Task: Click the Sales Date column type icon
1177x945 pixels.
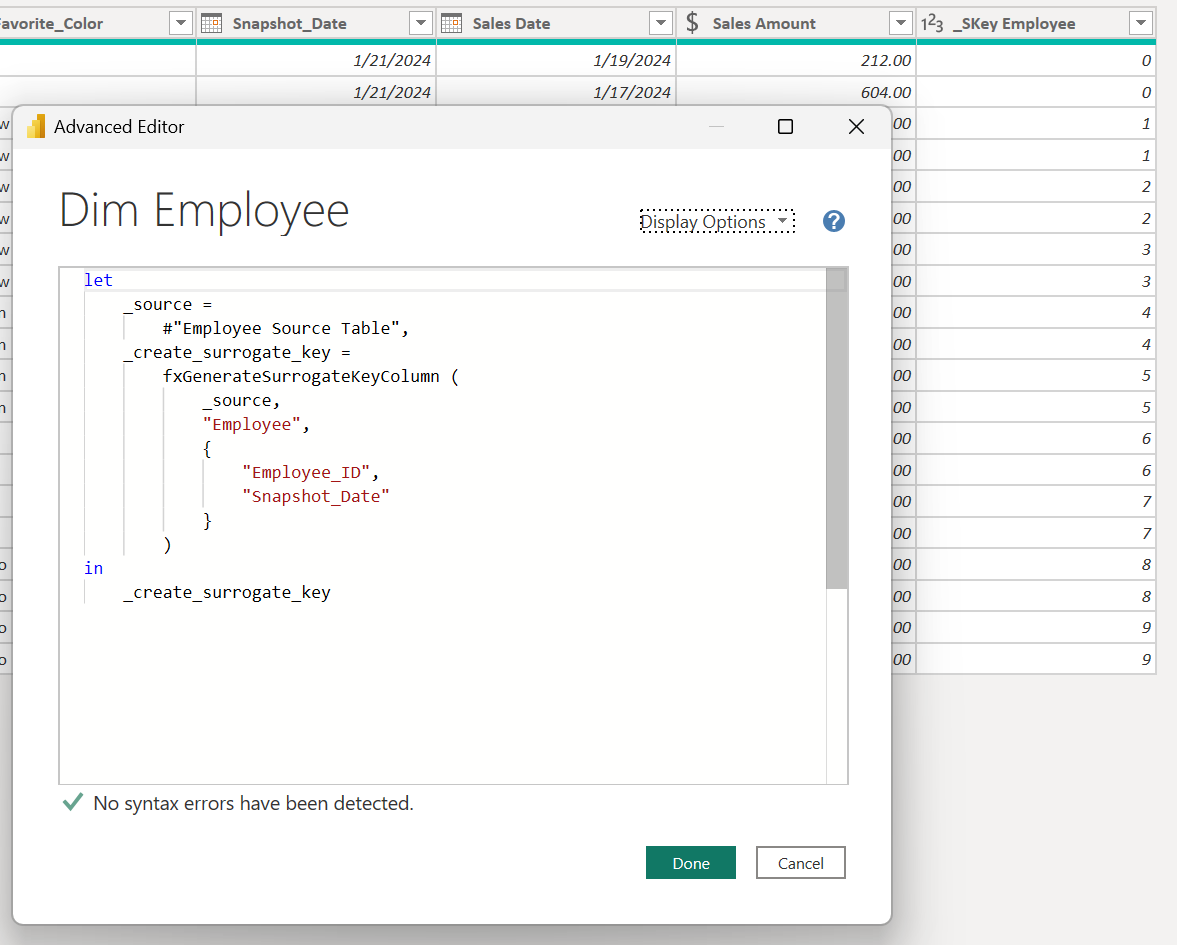Action: coord(451,23)
